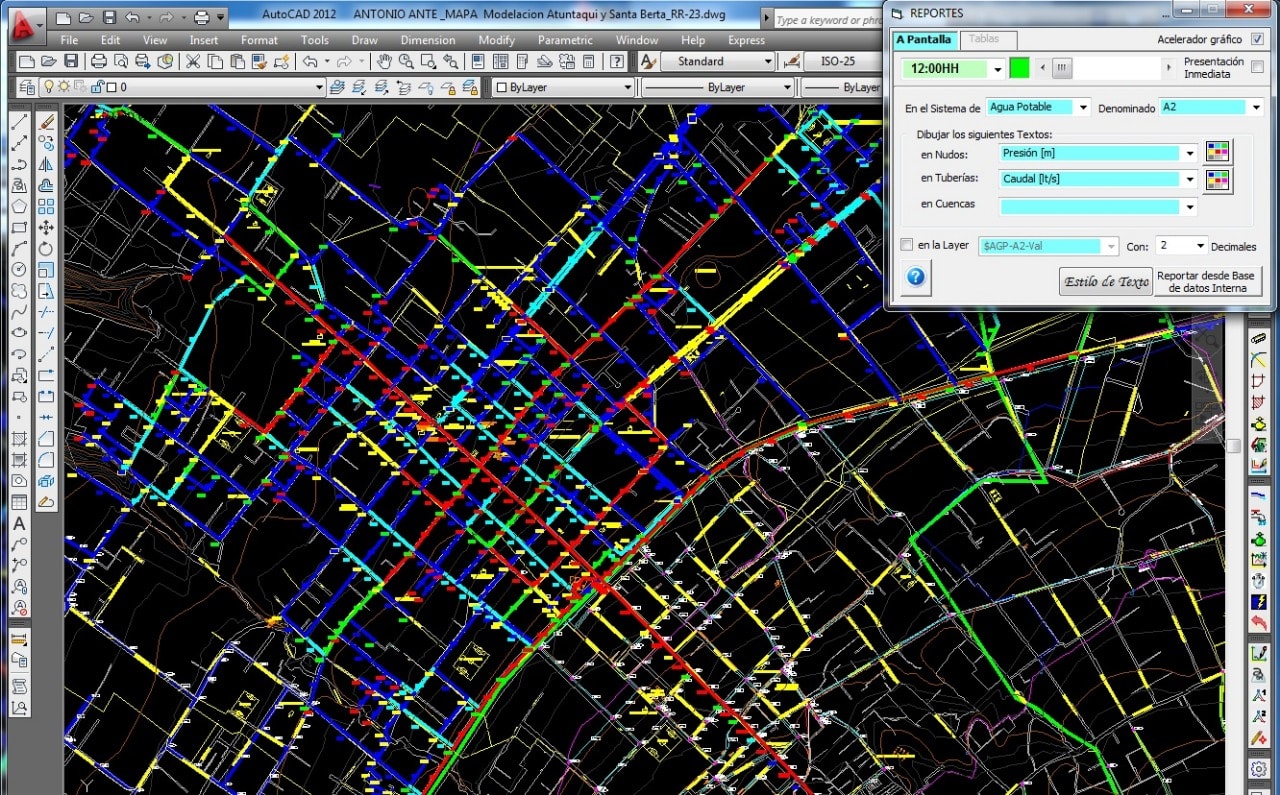Open Layer Properties Manager icon
This screenshot has width=1280, height=795.
[26, 87]
